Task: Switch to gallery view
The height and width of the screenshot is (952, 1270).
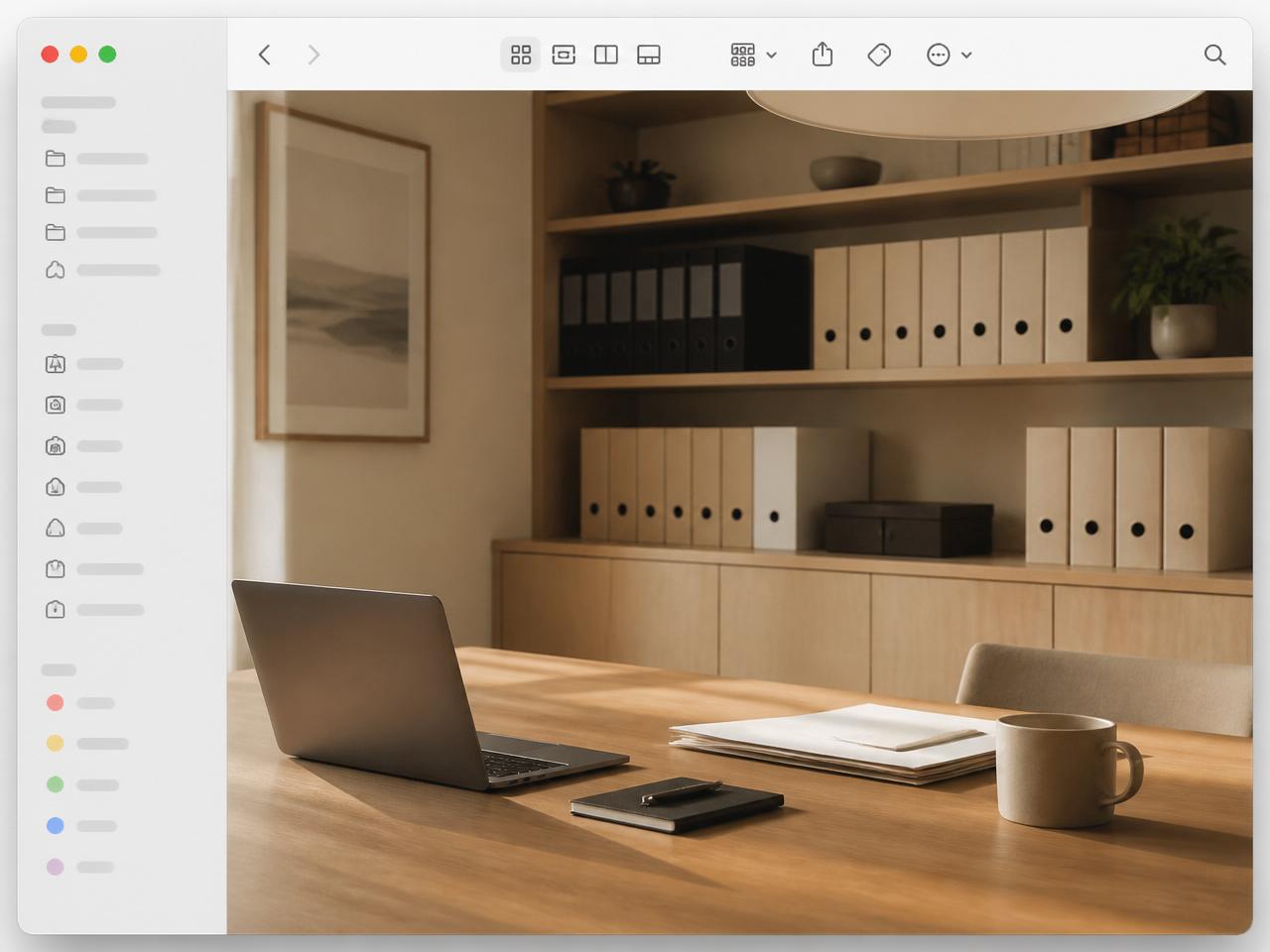Action: point(649,55)
